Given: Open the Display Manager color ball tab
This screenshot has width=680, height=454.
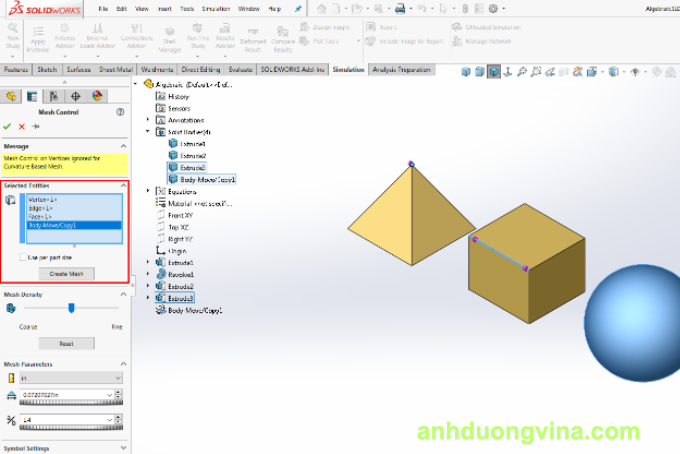Looking at the screenshot, I should [x=97, y=96].
